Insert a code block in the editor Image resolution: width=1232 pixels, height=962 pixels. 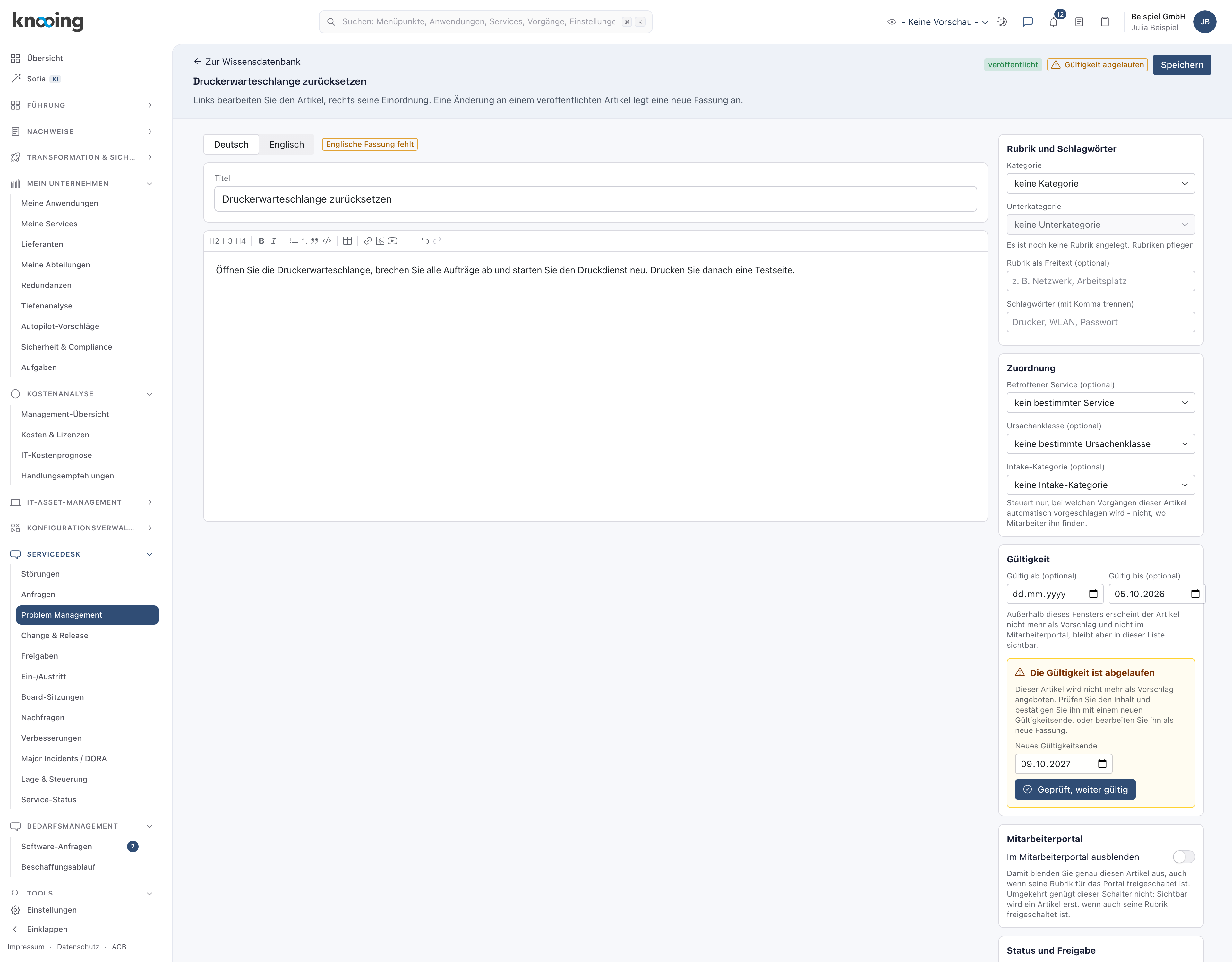[327, 241]
